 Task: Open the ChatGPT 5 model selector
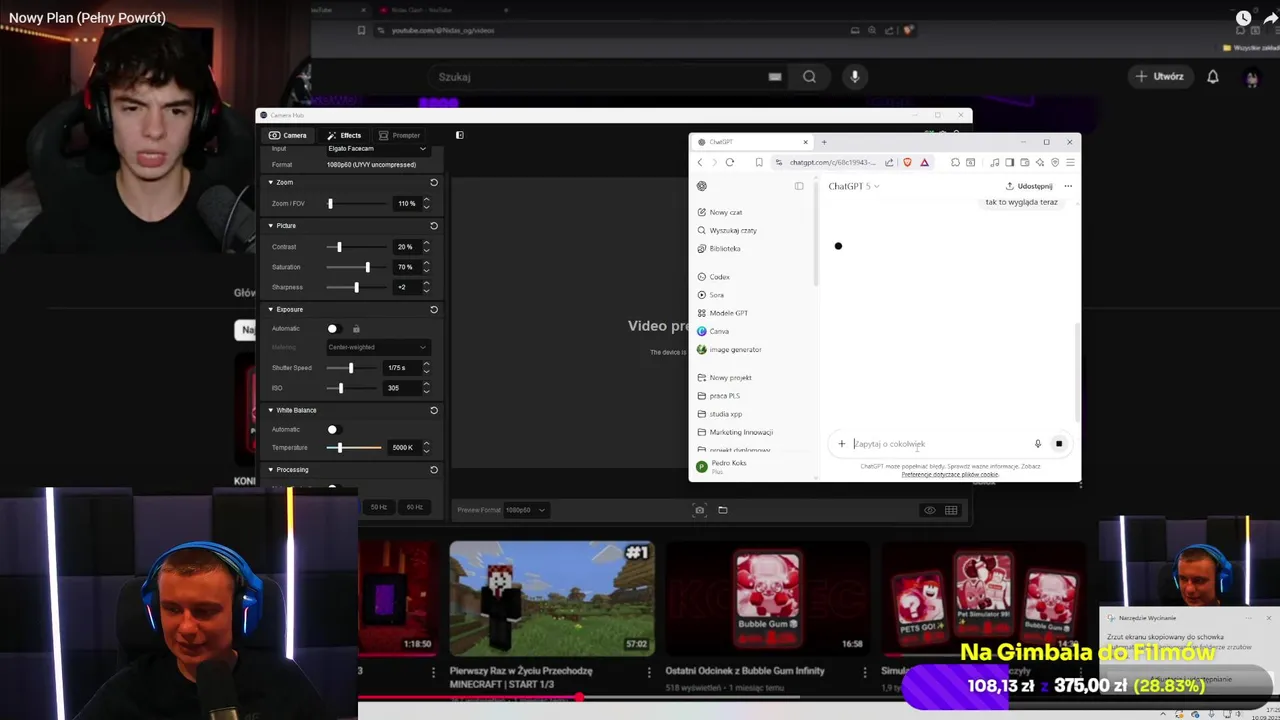click(x=854, y=186)
